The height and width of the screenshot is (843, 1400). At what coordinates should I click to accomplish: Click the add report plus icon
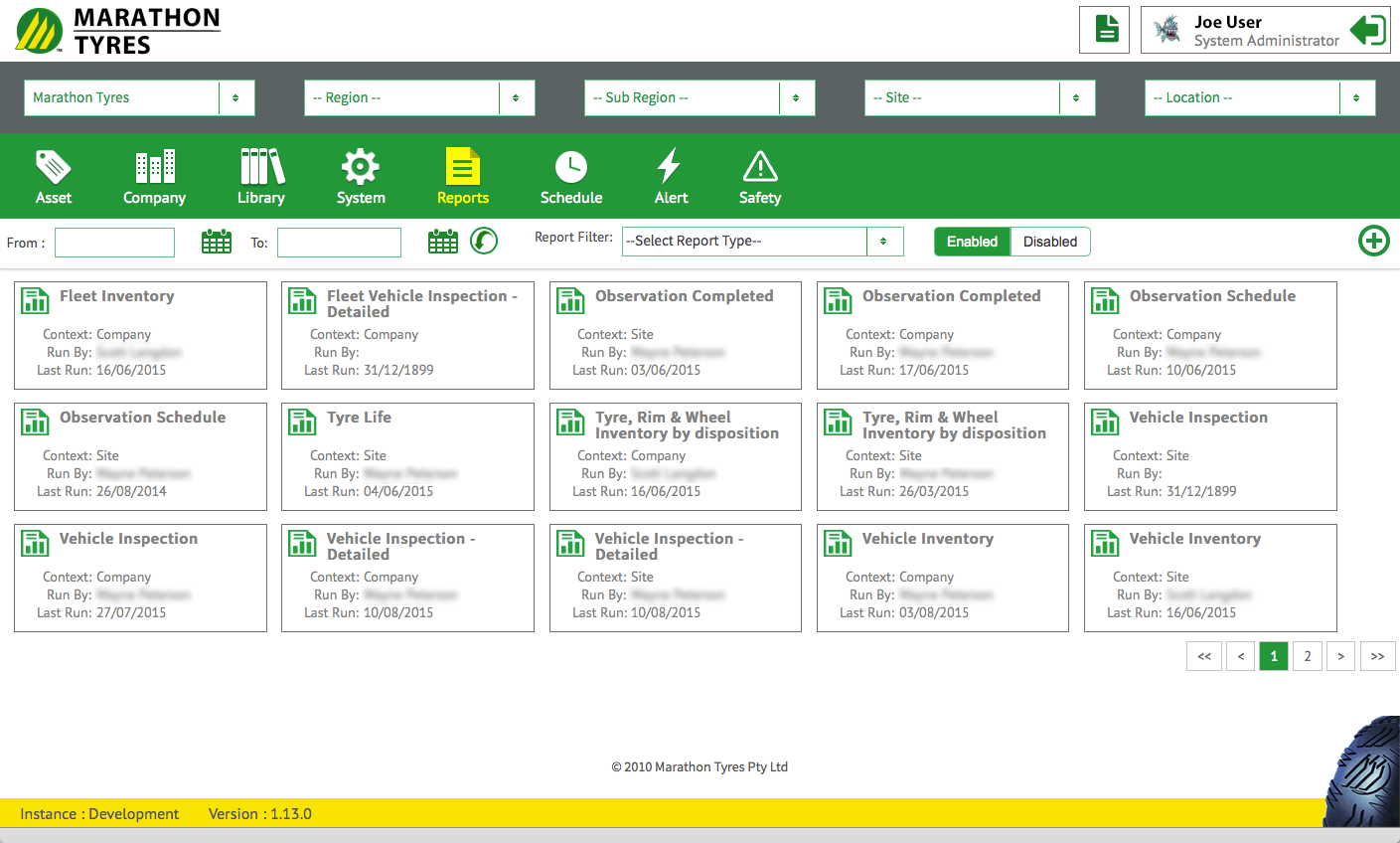click(x=1373, y=241)
